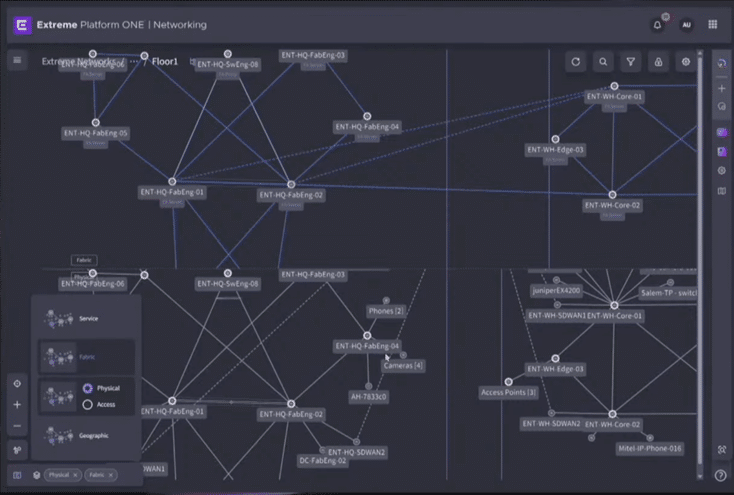Viewport: 734px width, 495px height.
Task: Click the DC-FabEng-02 label
Action: (x=323, y=461)
